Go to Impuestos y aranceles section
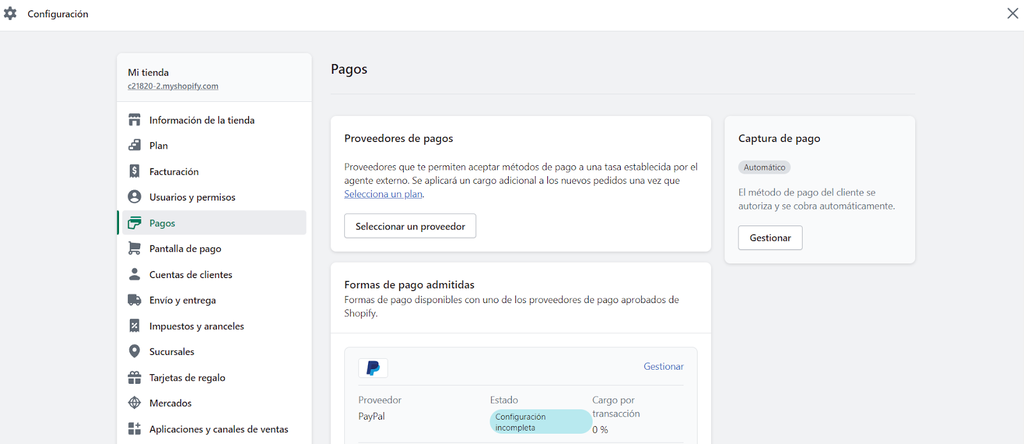 point(196,326)
